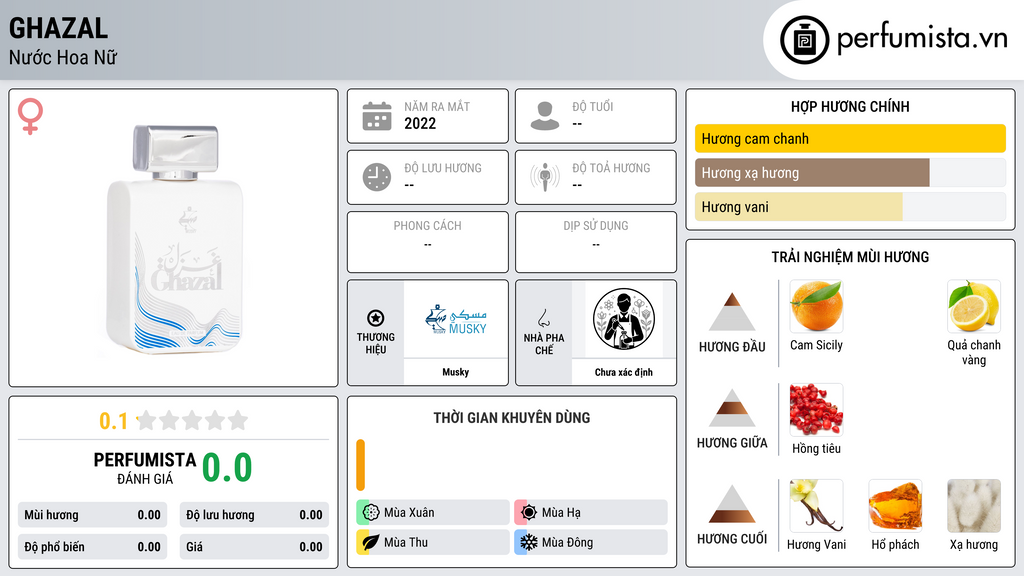Click the perfumista.vn site name
The width and height of the screenshot is (1024, 576).
tap(922, 38)
